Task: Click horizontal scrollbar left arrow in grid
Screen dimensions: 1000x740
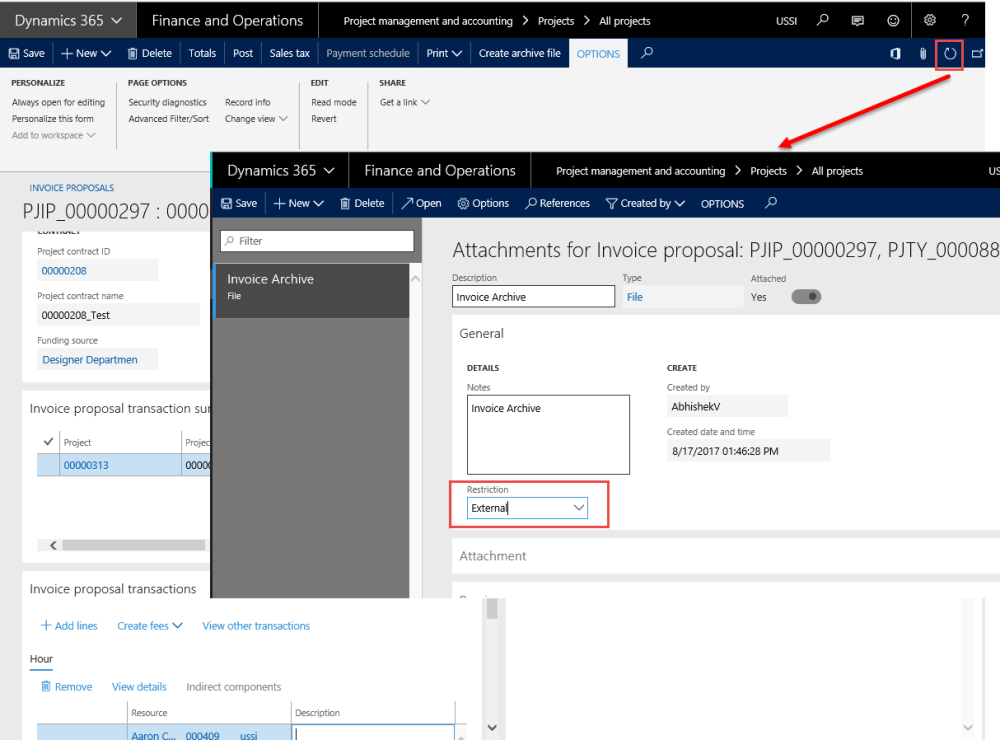Action: pos(53,545)
